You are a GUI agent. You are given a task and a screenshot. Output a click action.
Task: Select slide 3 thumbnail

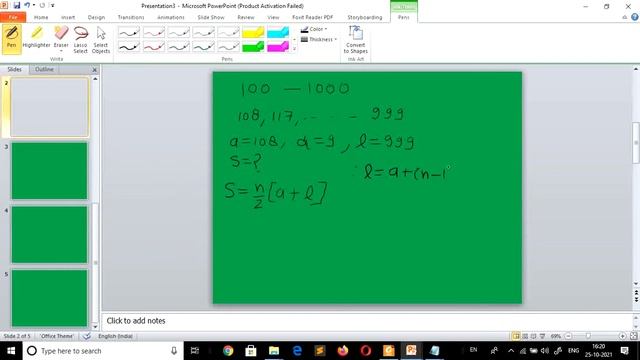(49, 171)
